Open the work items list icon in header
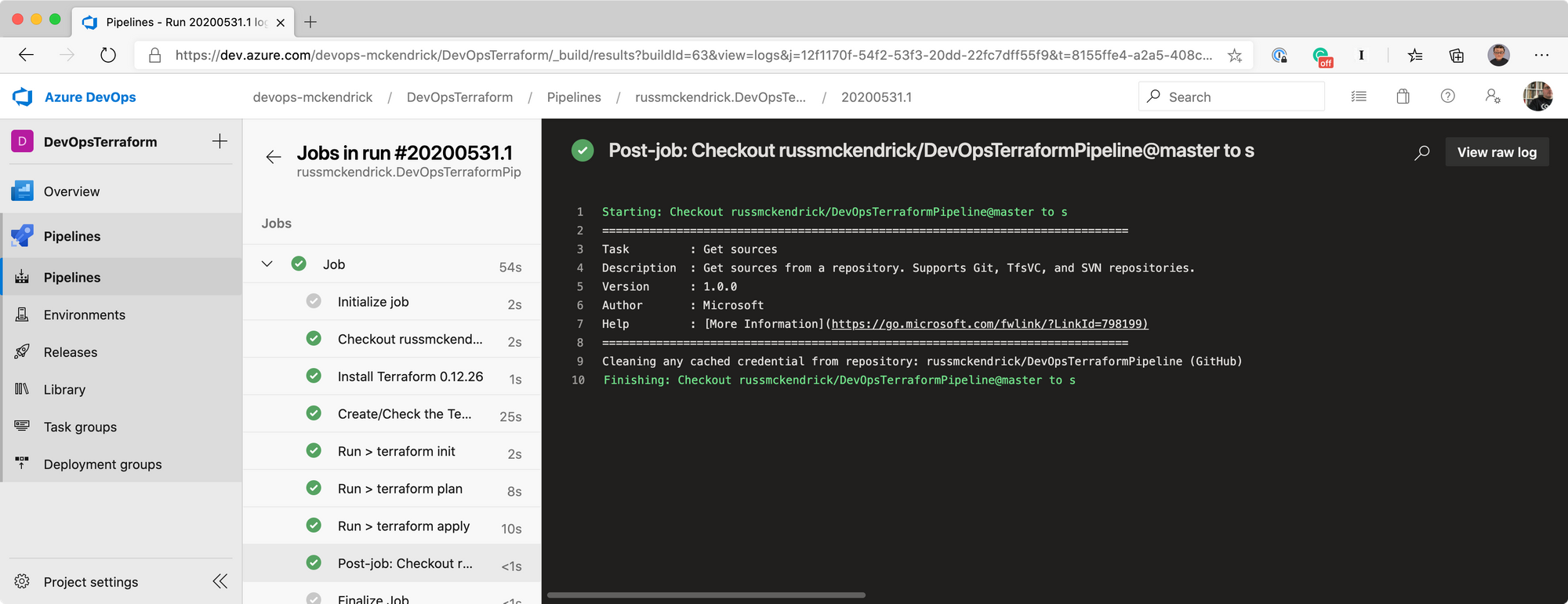This screenshot has width=1568, height=604. click(1359, 96)
